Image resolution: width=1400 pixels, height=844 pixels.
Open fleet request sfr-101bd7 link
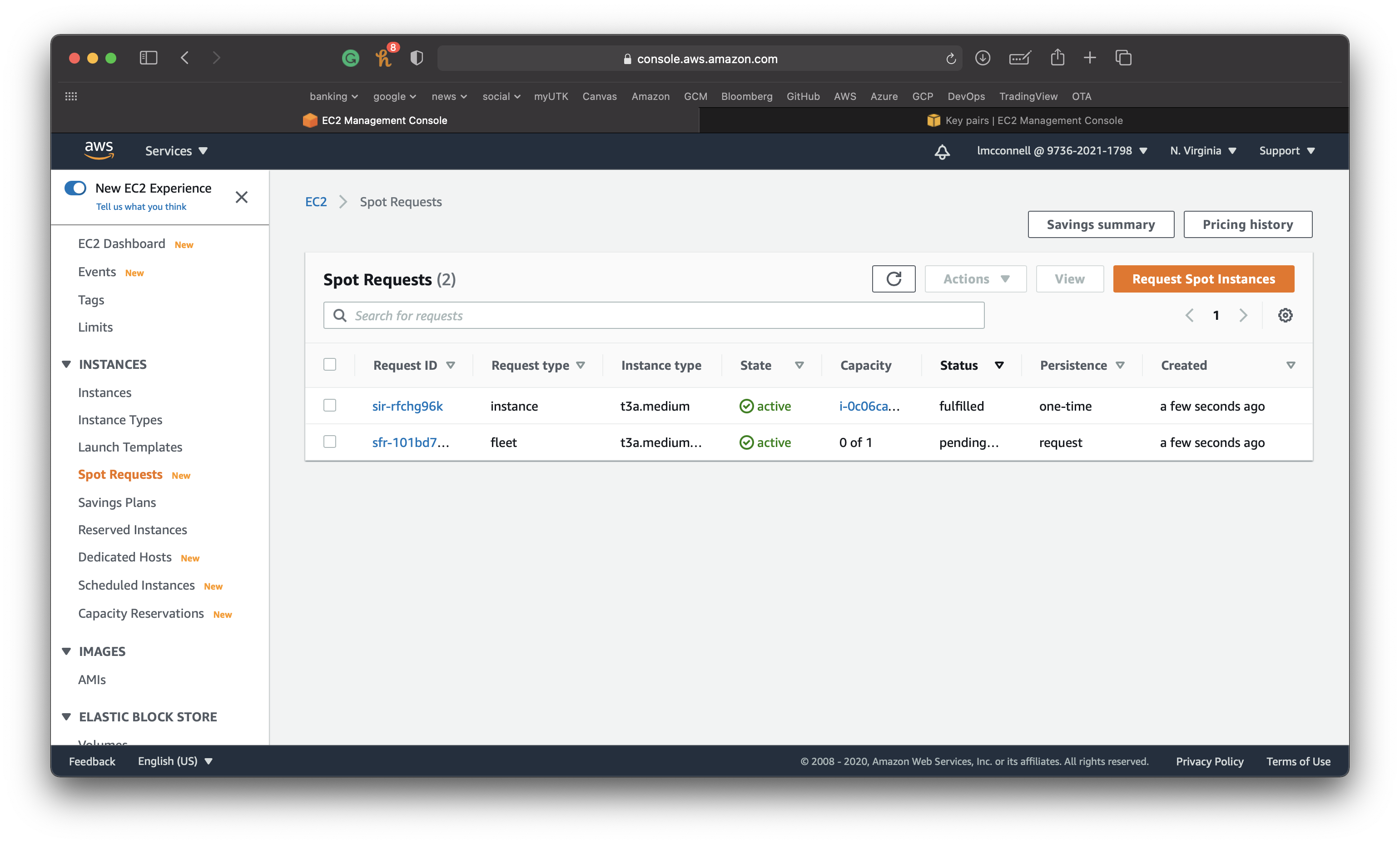point(411,442)
